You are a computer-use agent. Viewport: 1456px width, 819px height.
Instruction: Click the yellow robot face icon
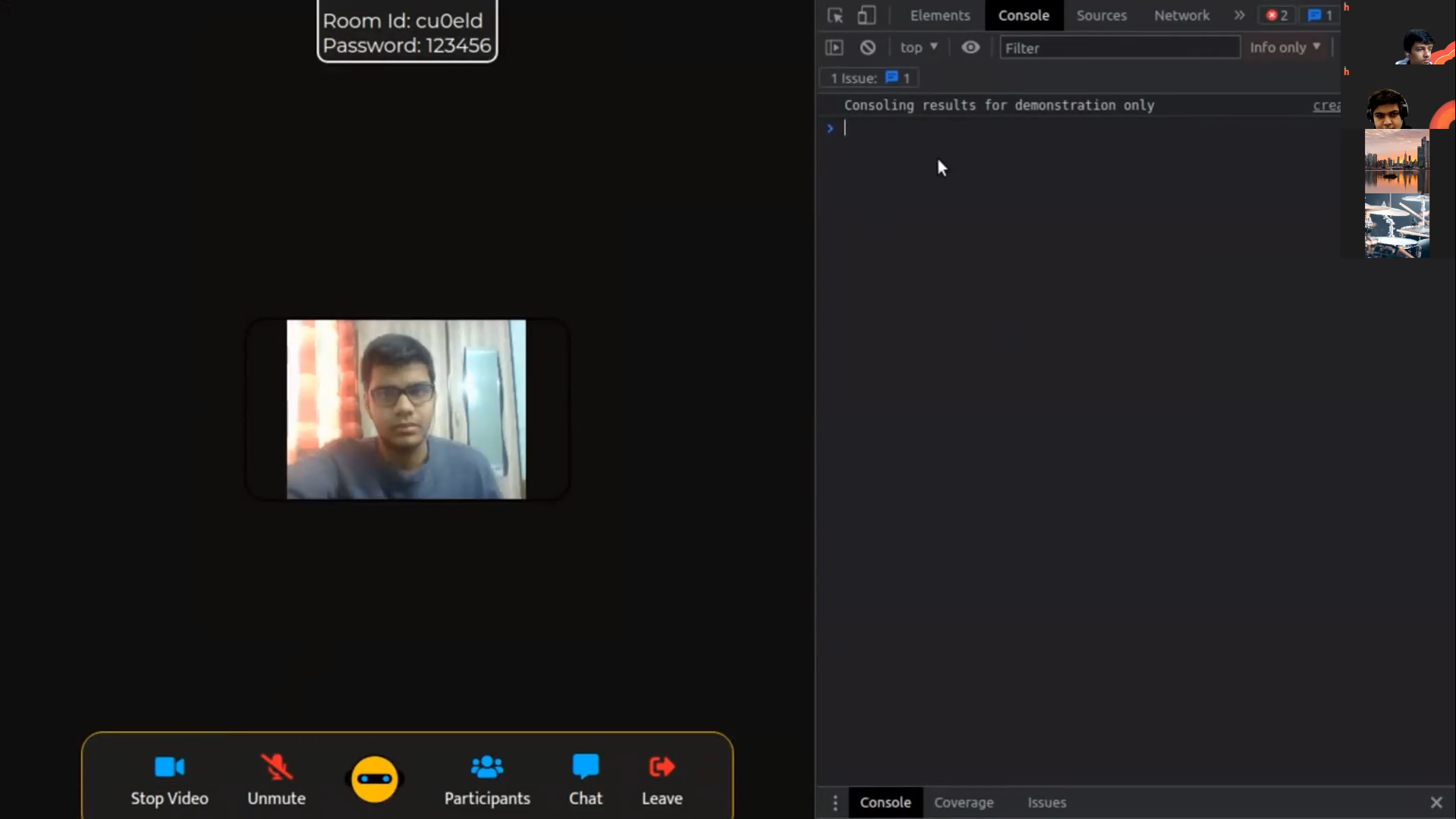click(x=374, y=779)
